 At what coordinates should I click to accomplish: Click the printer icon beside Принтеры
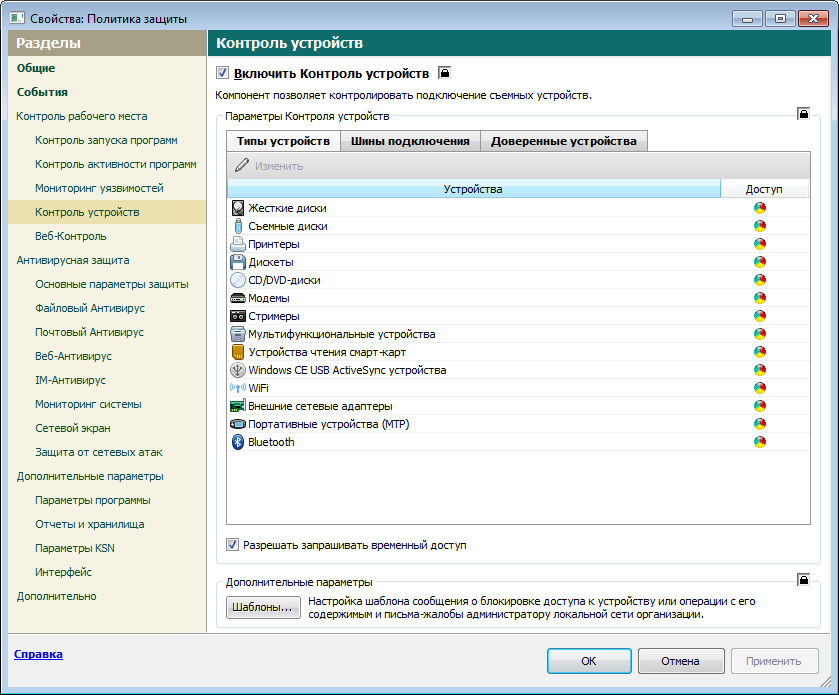pyautogui.click(x=238, y=244)
